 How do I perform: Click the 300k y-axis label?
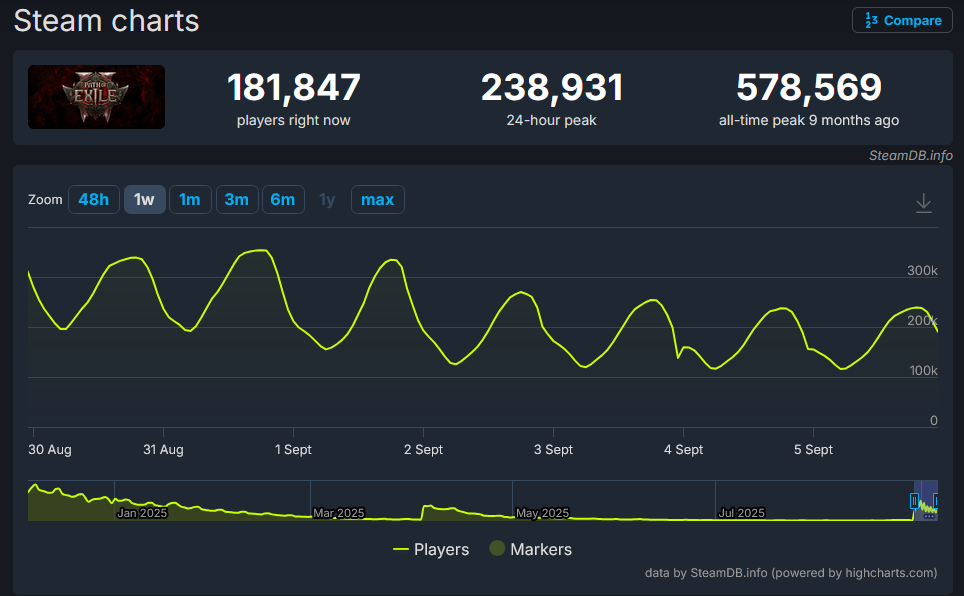[x=922, y=271]
